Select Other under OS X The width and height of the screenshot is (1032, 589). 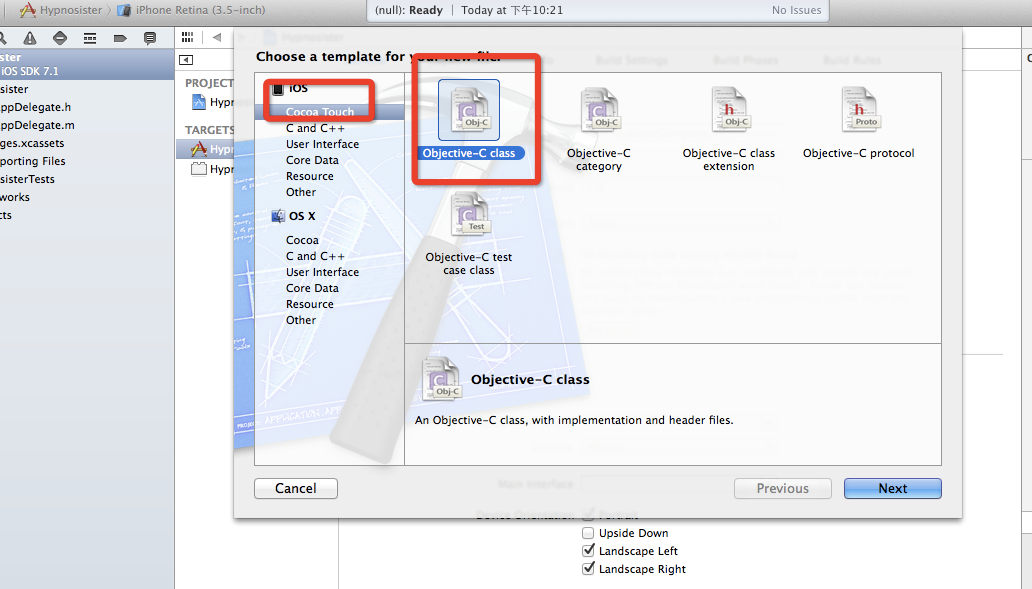(x=301, y=320)
